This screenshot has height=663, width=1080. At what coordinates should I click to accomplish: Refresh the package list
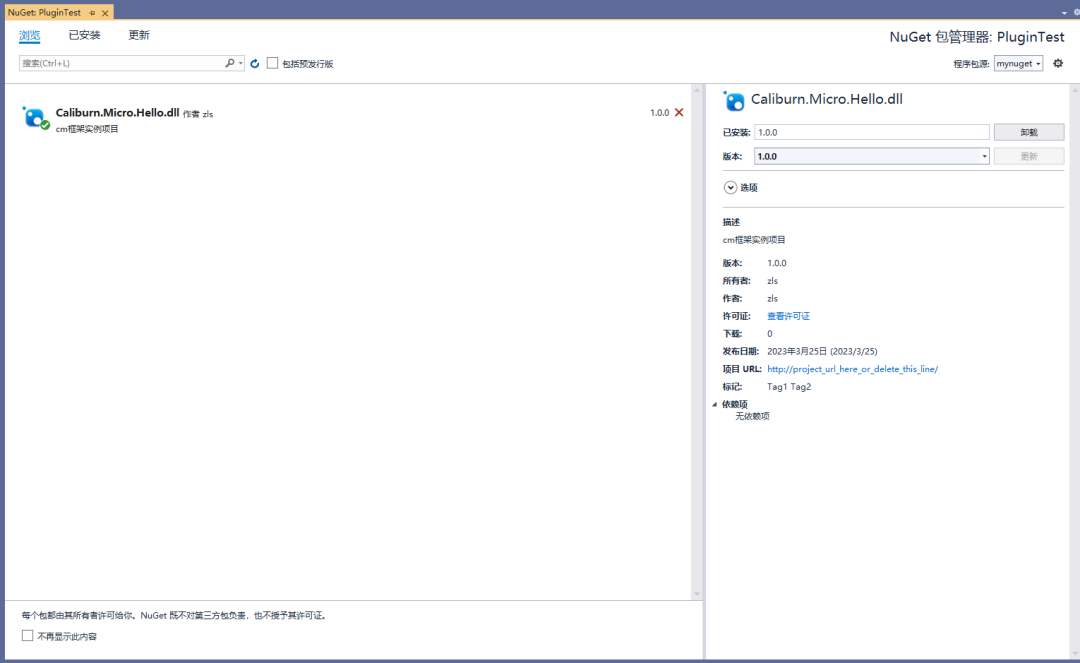(255, 63)
